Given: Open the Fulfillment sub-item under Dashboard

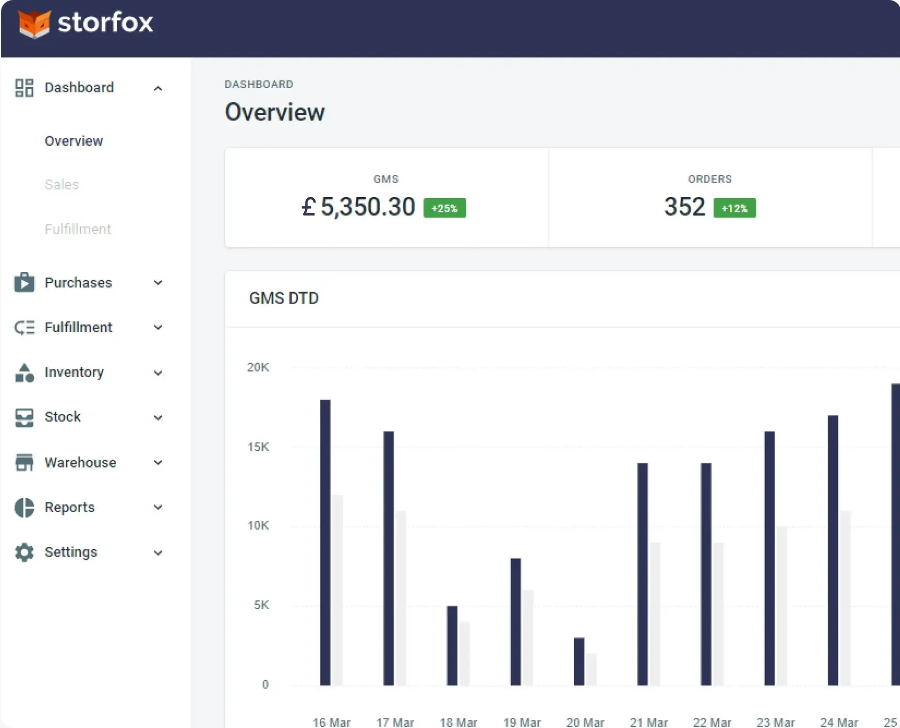Looking at the screenshot, I should pyautogui.click(x=78, y=229).
